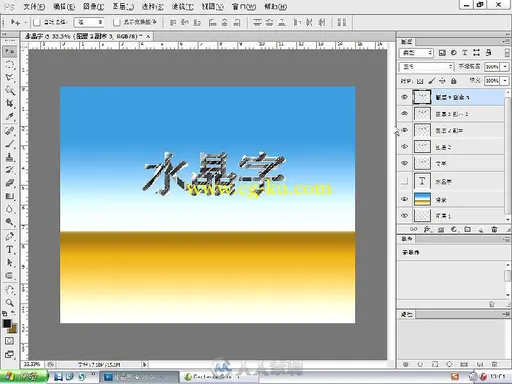Select the History Brush tool
This screenshot has height=384, width=512.
click(x=9, y=170)
